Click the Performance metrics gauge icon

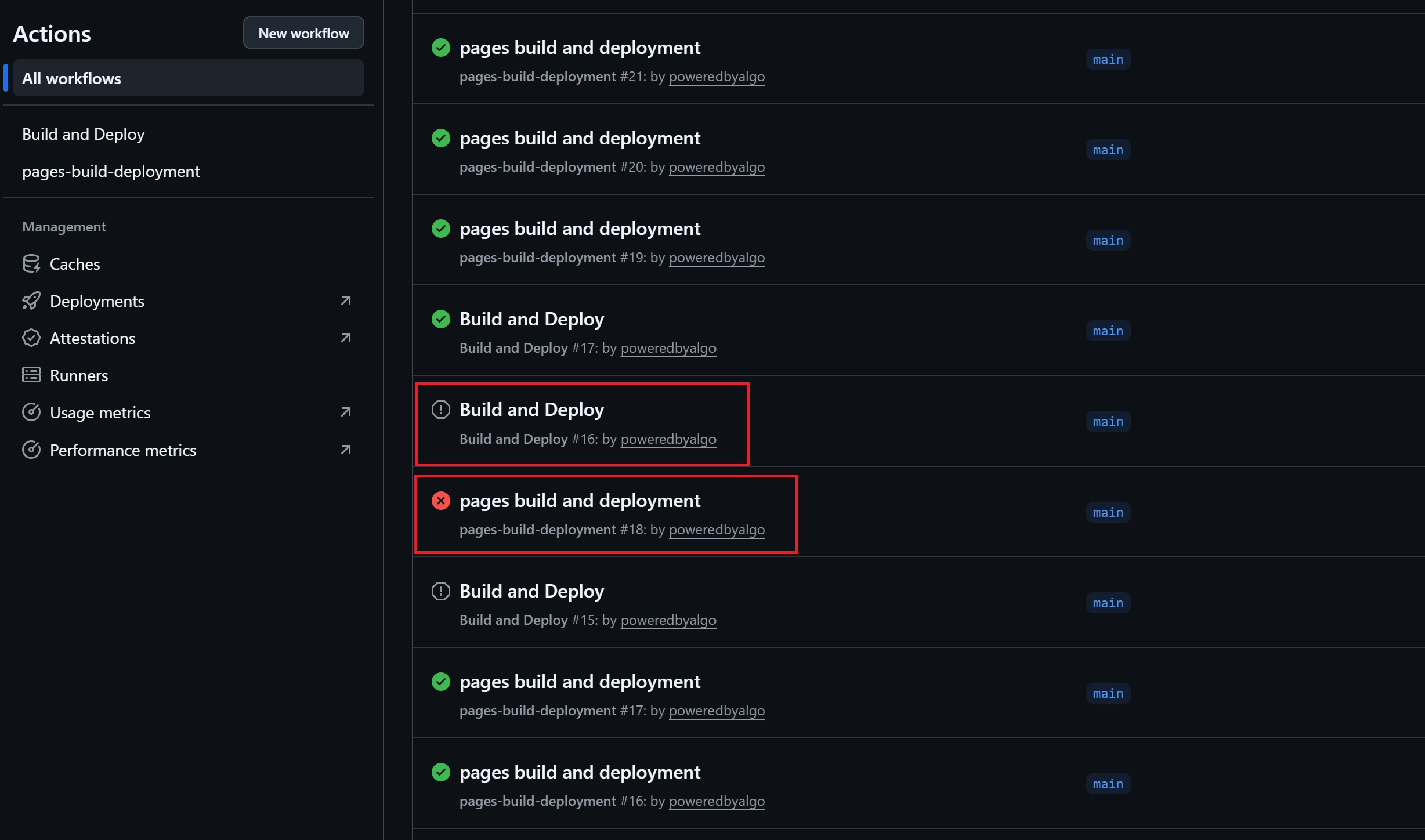click(x=31, y=450)
